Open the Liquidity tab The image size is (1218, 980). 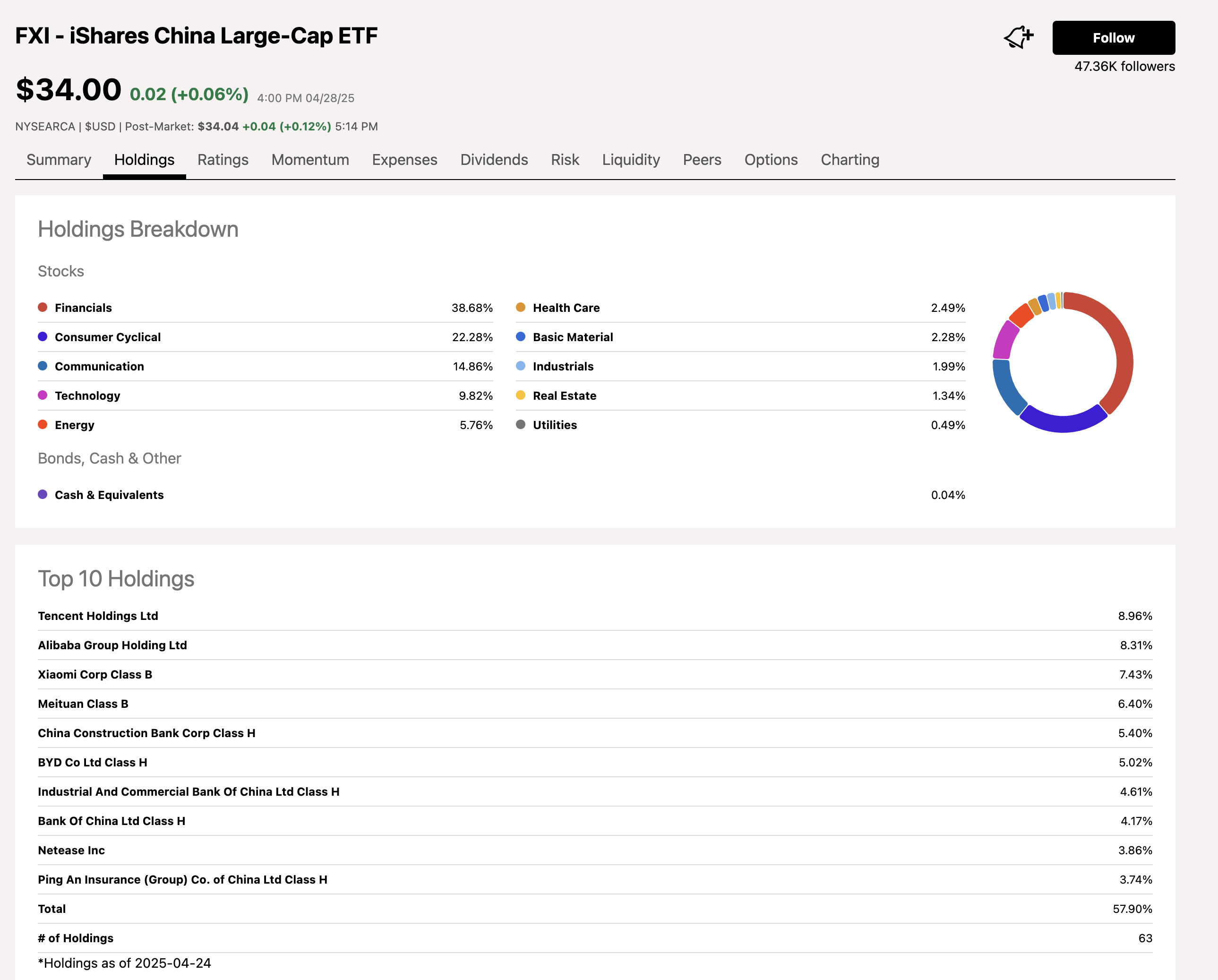tap(630, 160)
